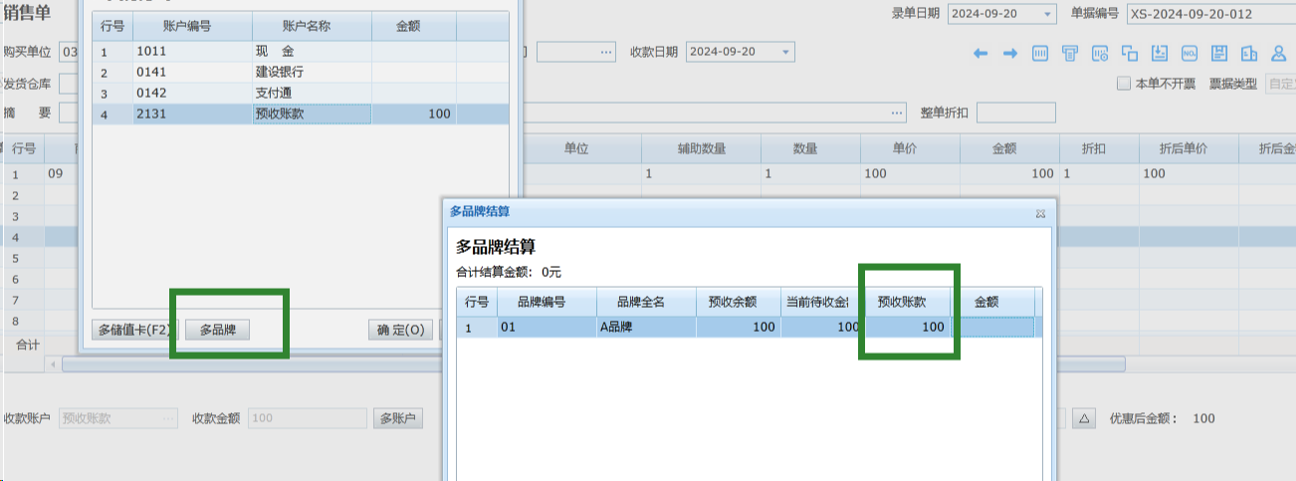Click the left arrow previous-document icon
This screenshot has width=1296, height=481.
pos(980,53)
